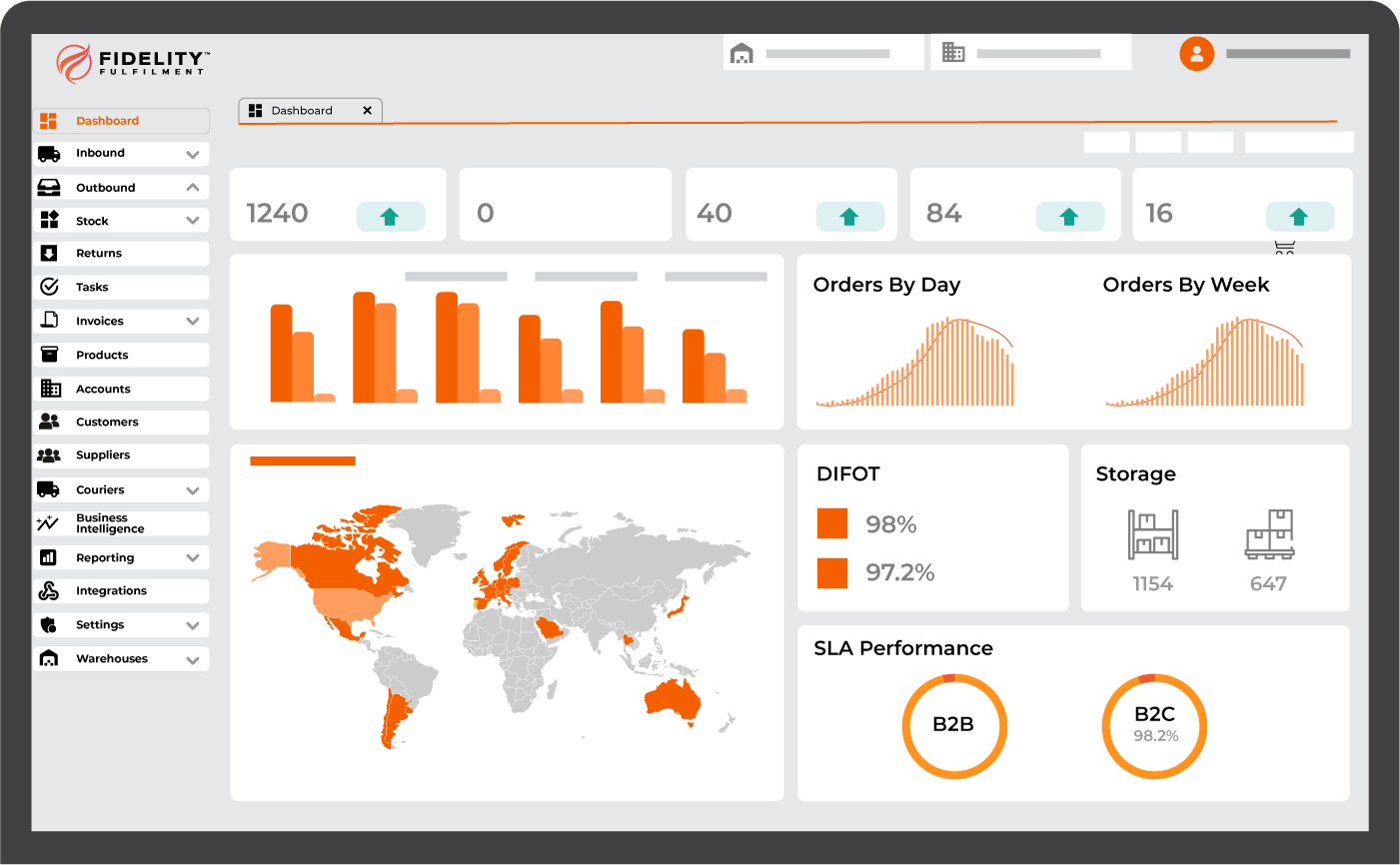Click the warehouse icon in top header

[x=741, y=53]
